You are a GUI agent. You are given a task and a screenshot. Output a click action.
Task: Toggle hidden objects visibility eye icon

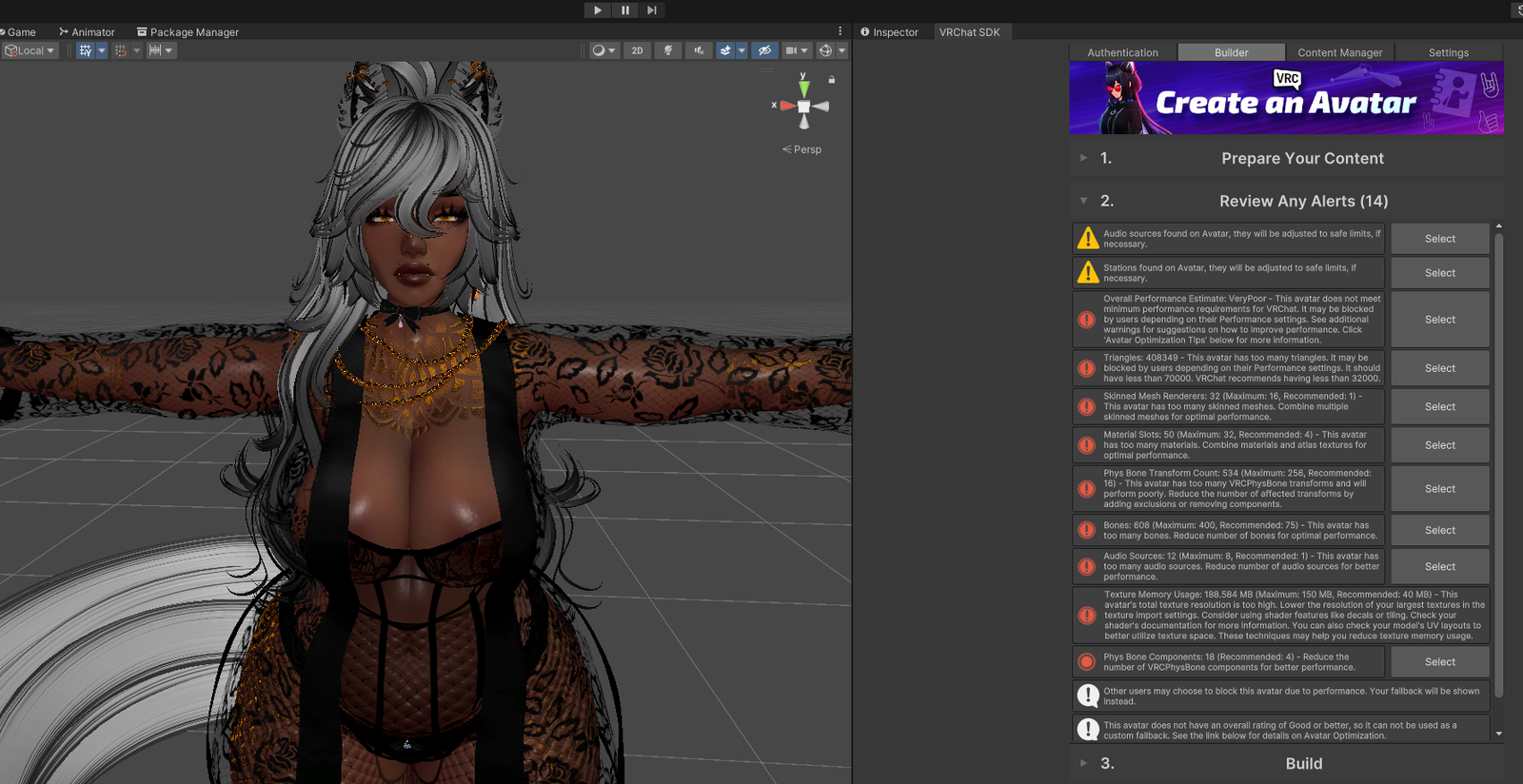764,50
